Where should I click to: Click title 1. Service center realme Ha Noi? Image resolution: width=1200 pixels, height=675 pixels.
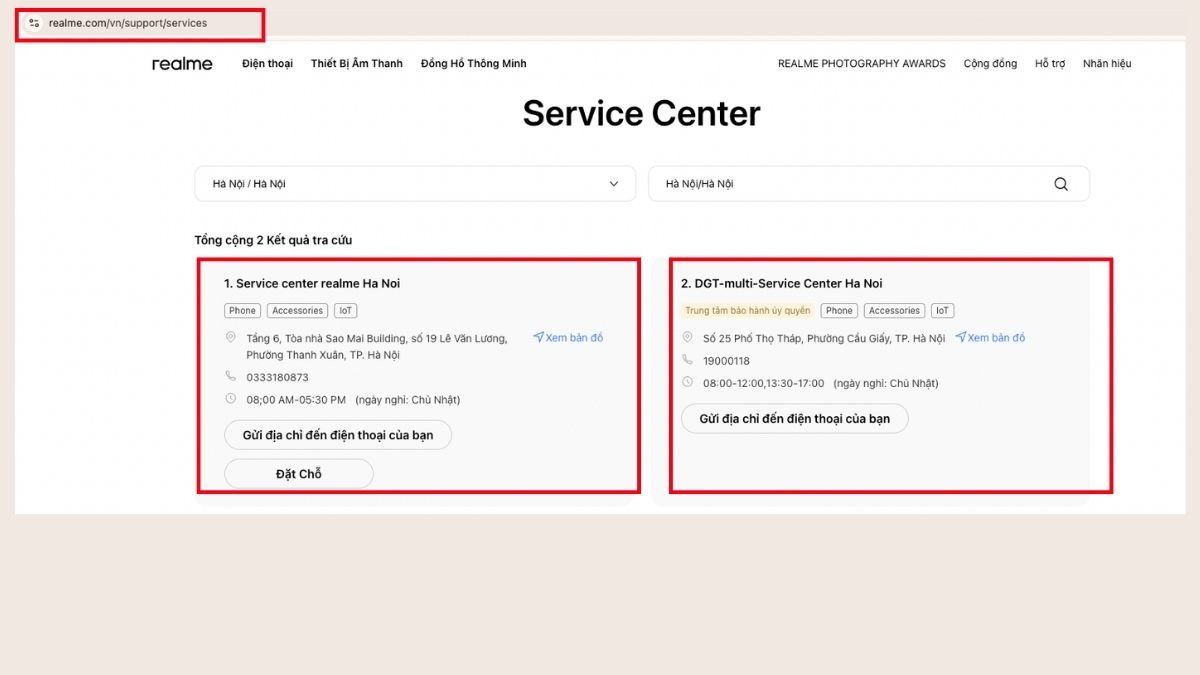pyautogui.click(x=312, y=284)
